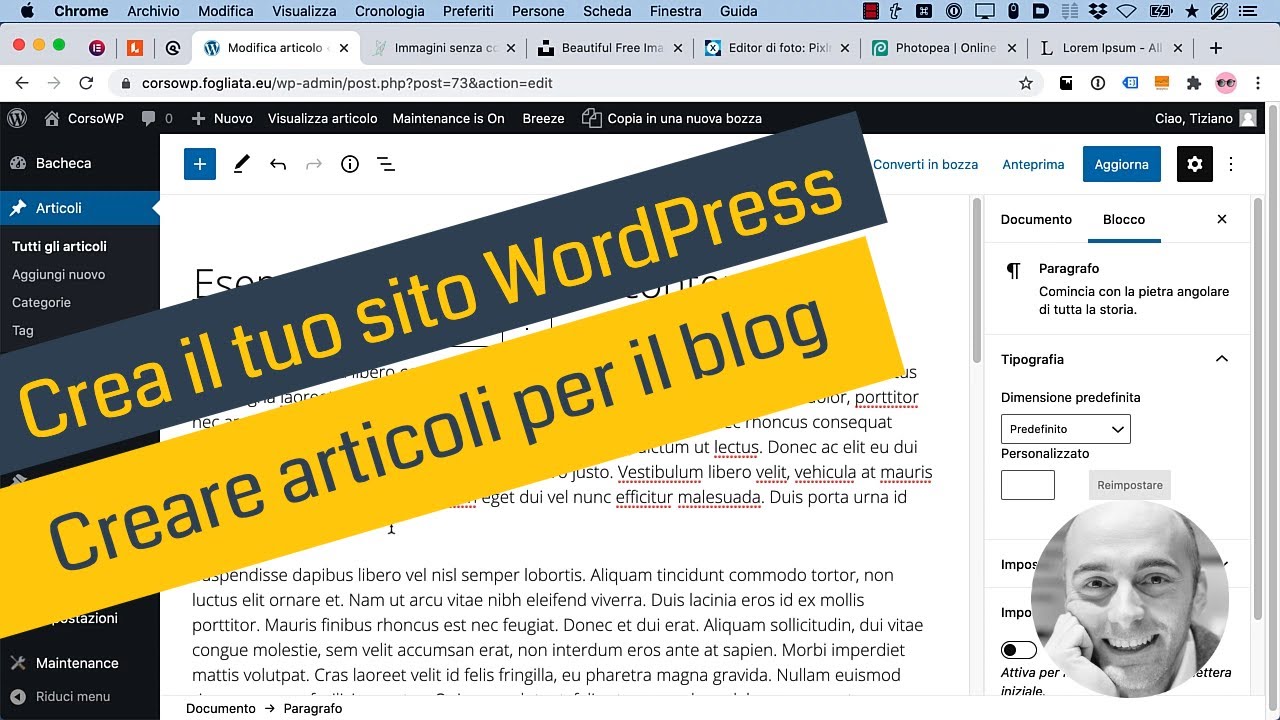This screenshot has width=1280, height=720.
Task: Click the Nuovo plus item
Action: 222,118
